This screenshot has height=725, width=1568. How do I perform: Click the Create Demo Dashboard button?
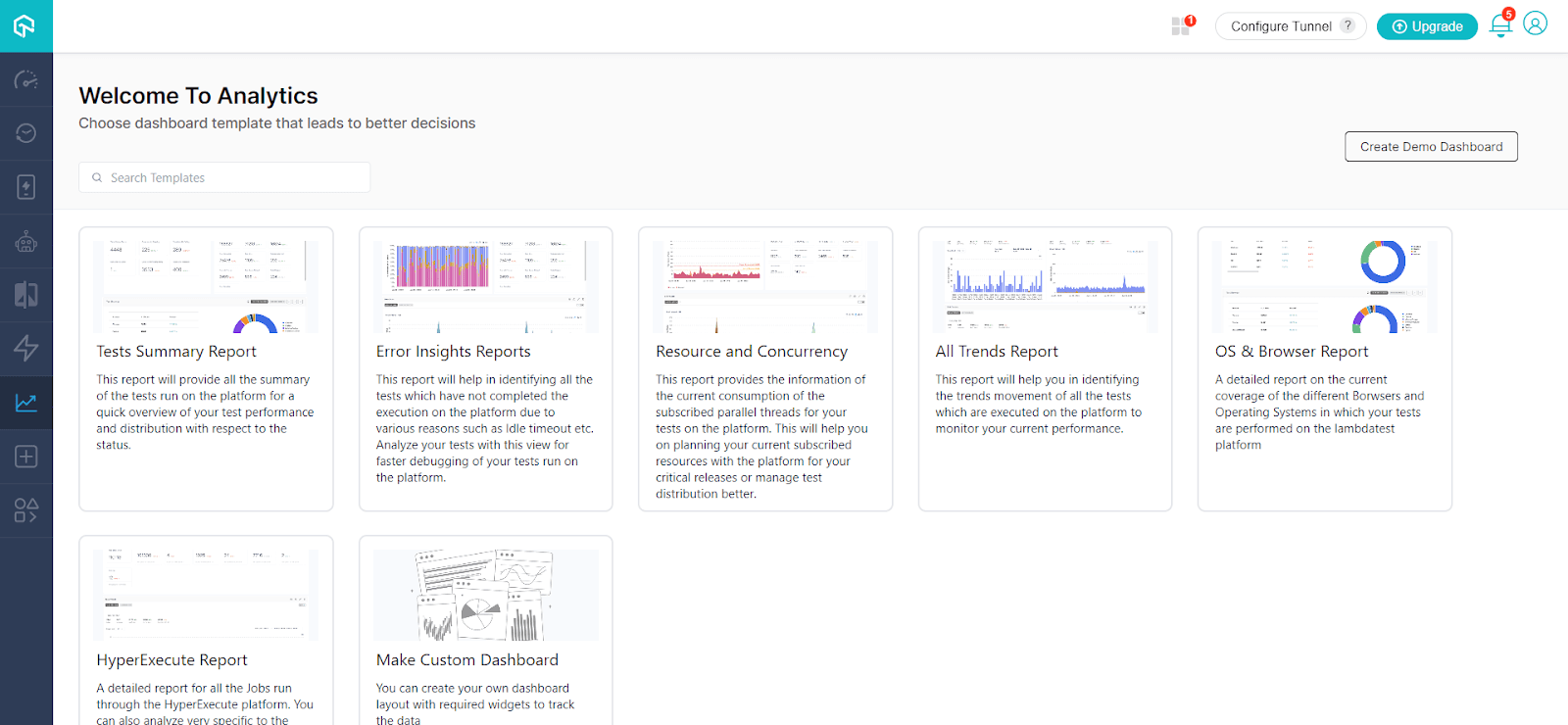[1431, 147]
